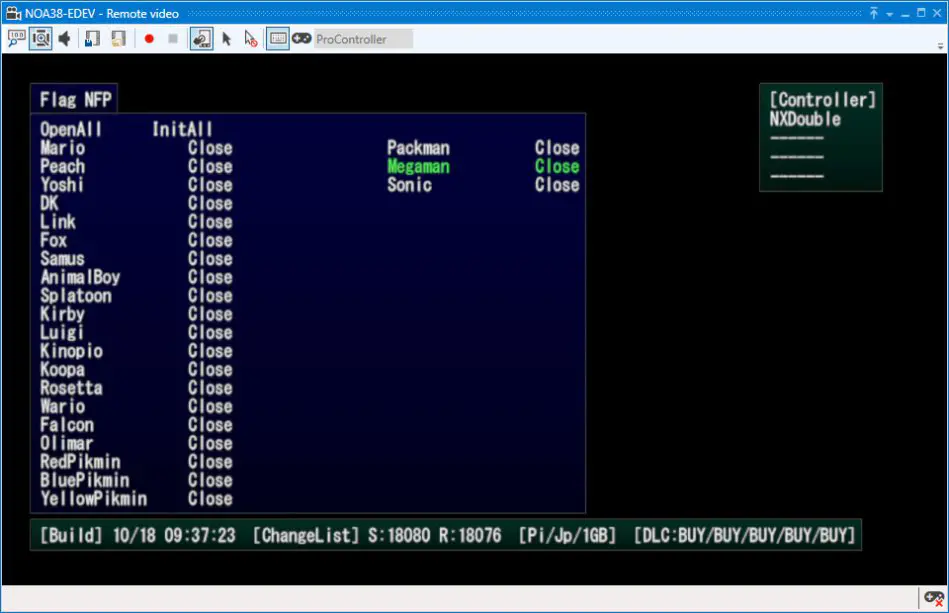Viewport: 949px width, 613px height.
Task: Click the Close value beside Packman
Action: [557, 148]
